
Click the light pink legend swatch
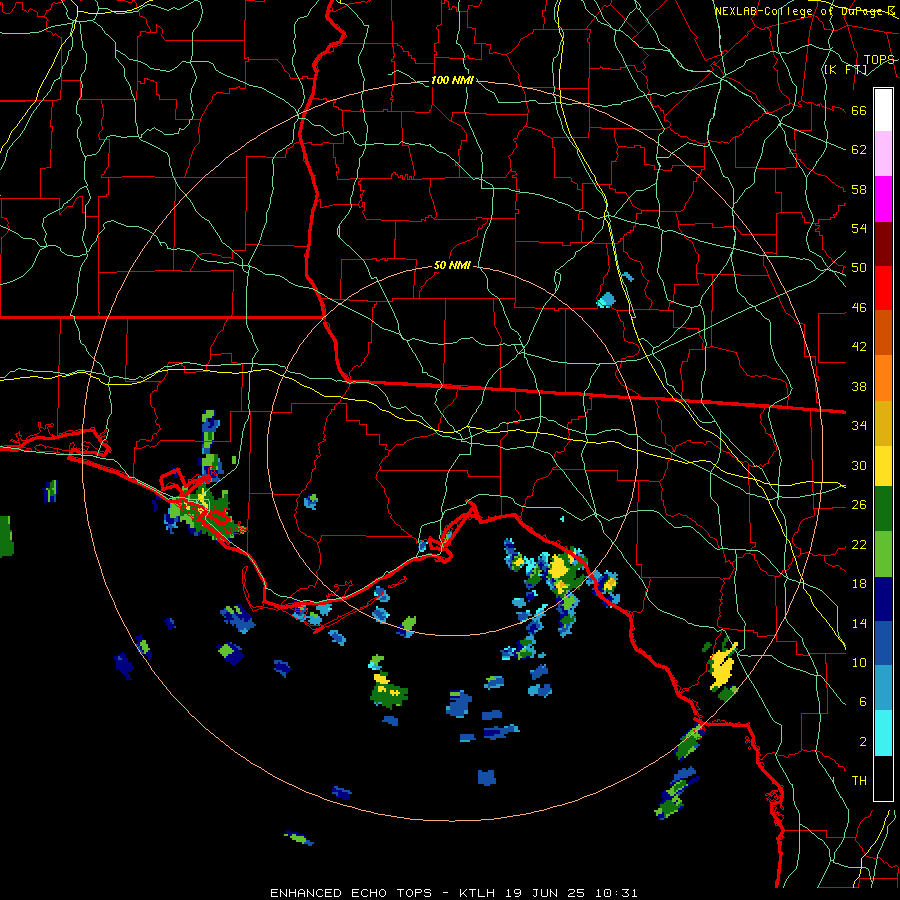point(883,154)
